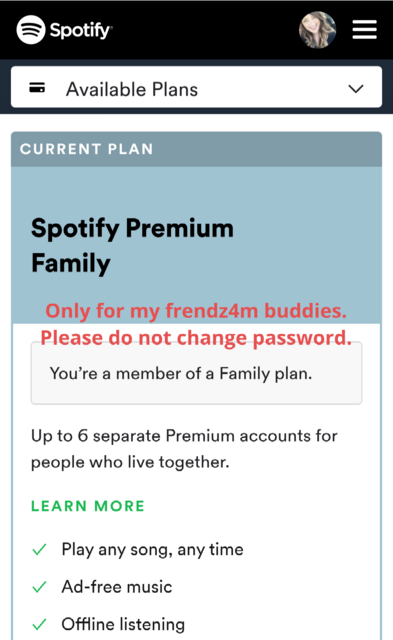Click the Family plan member notice box
Viewport: 393px width, 640px height.
pyautogui.click(x=196, y=373)
